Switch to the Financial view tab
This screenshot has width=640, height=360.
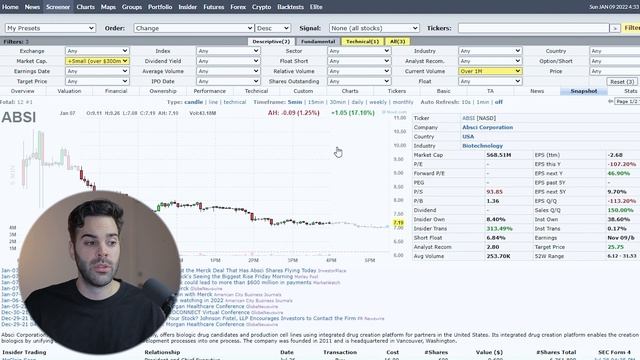coord(116,91)
